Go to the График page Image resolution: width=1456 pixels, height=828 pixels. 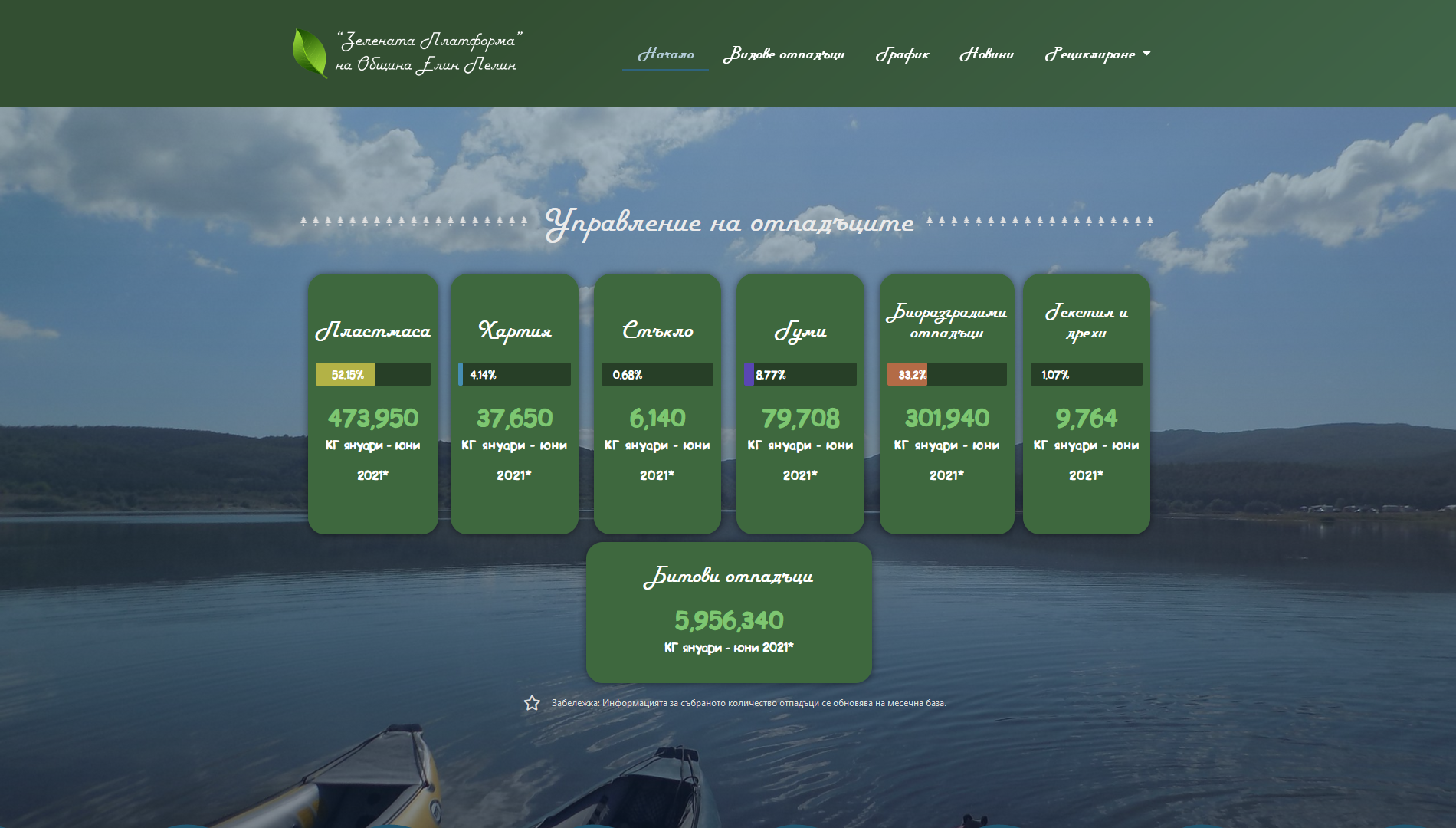[902, 54]
